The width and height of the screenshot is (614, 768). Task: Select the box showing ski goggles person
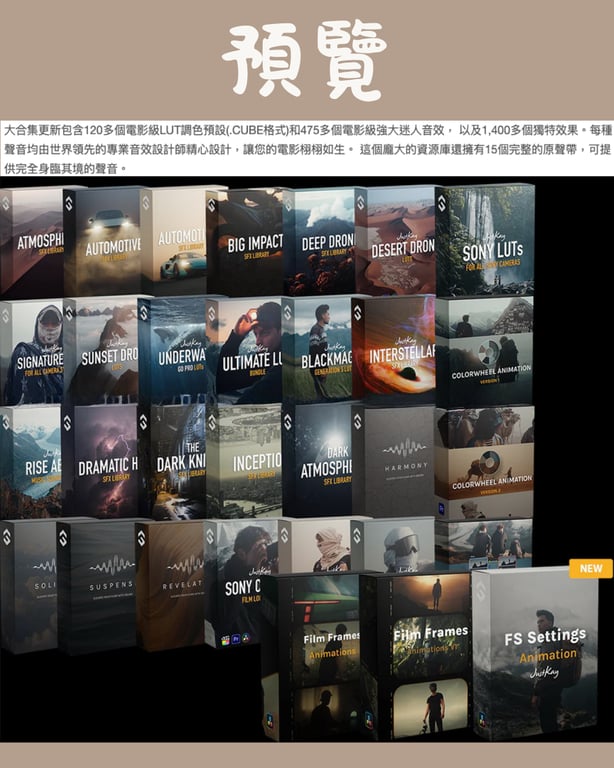click(393, 546)
